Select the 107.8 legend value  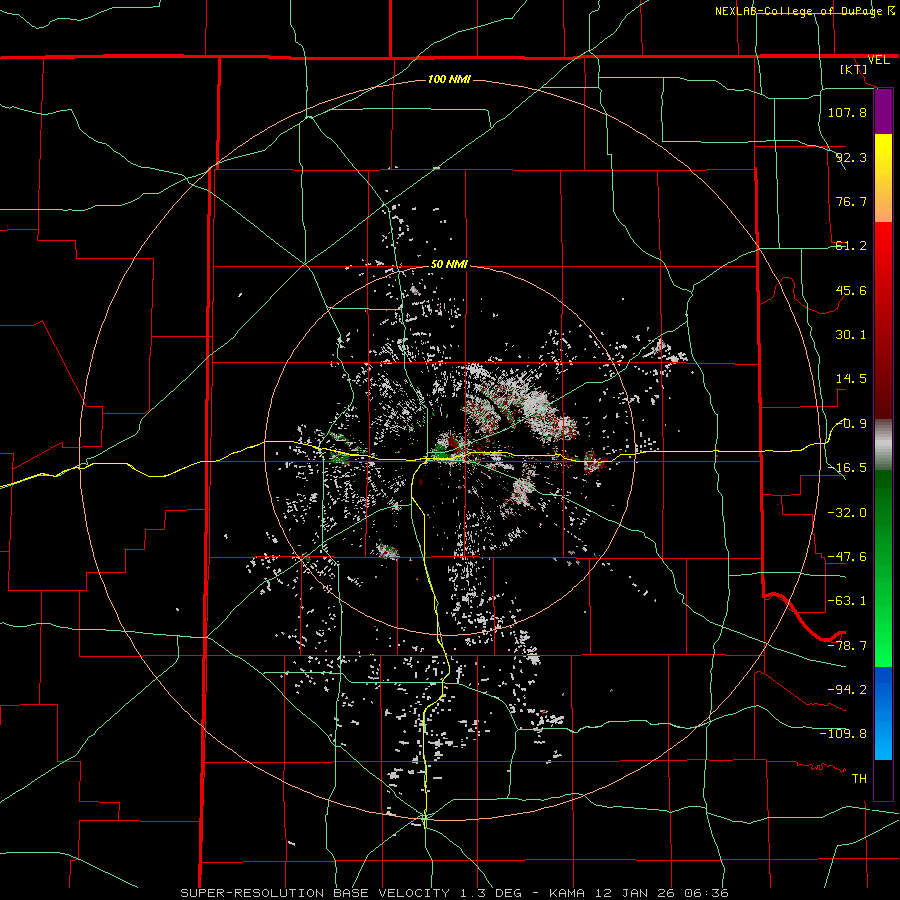[847, 112]
